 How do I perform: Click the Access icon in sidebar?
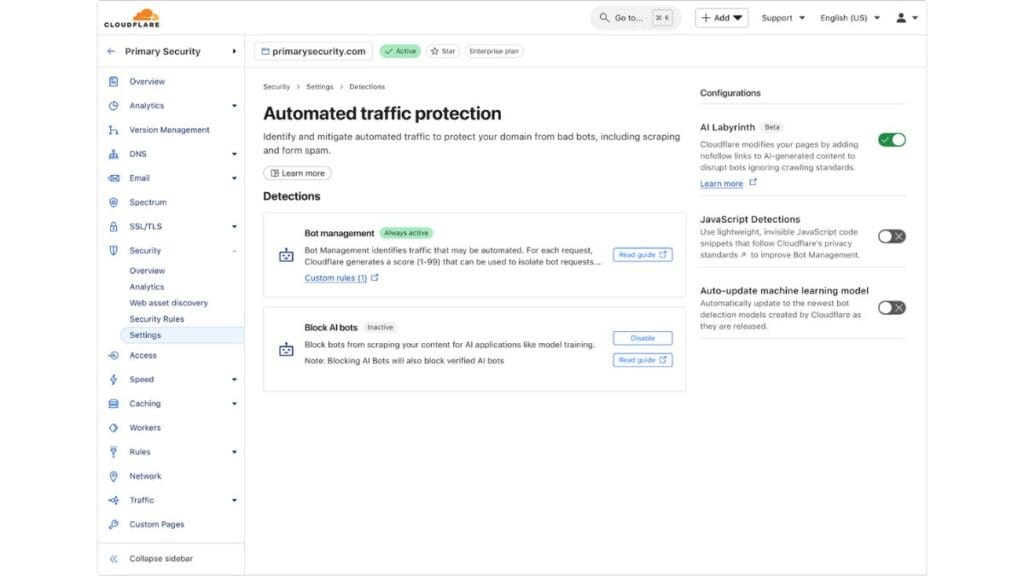coord(114,355)
